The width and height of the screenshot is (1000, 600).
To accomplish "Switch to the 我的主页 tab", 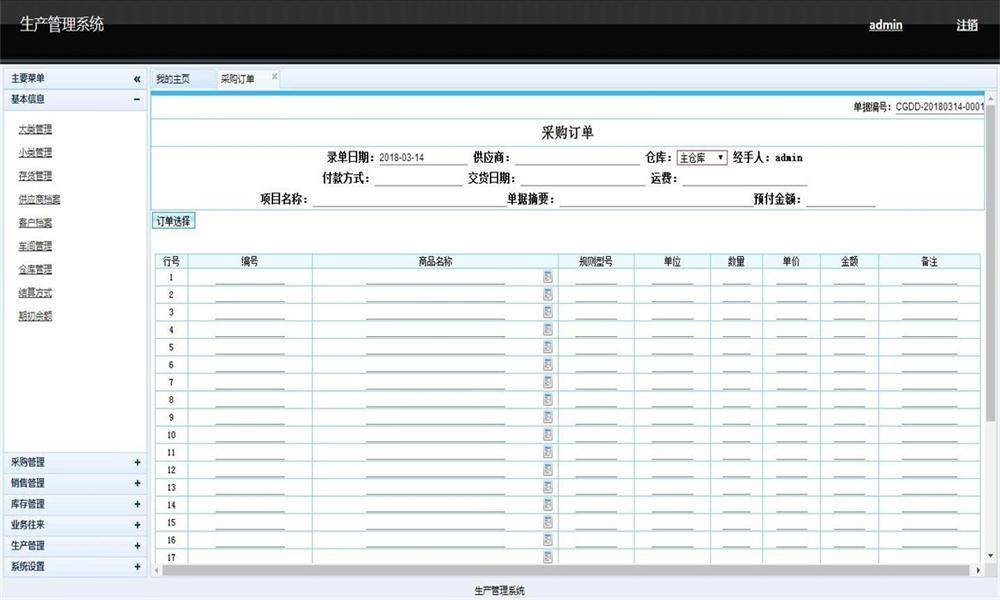I will (173, 79).
